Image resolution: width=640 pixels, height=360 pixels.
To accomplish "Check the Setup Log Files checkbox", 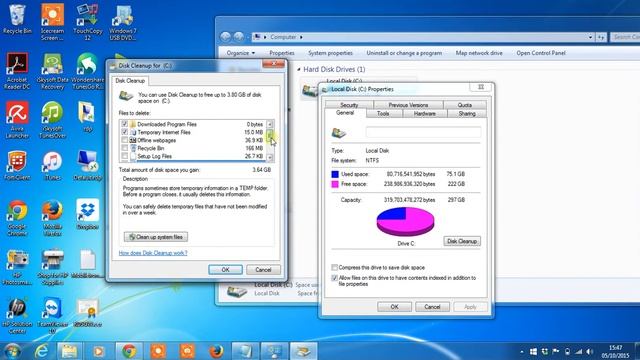I will [124, 156].
